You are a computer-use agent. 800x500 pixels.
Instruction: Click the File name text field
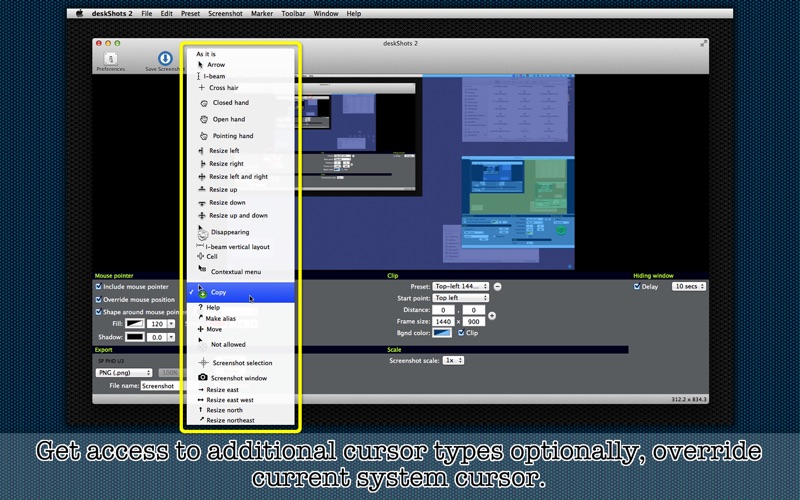[x=161, y=386]
